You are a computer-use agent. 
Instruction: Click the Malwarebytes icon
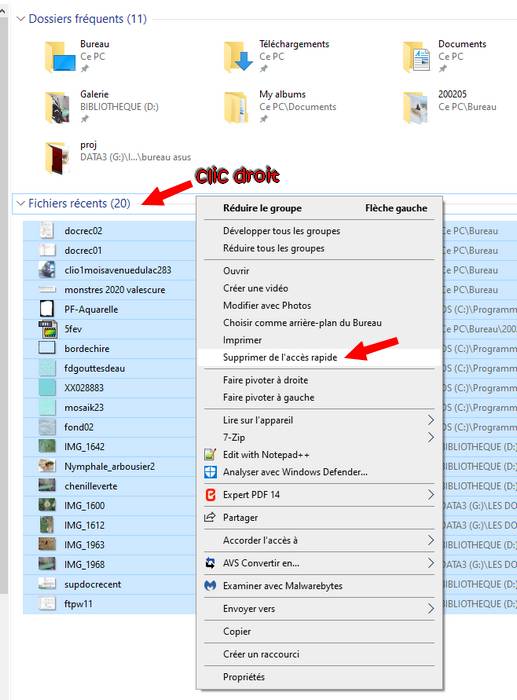click(x=210, y=586)
